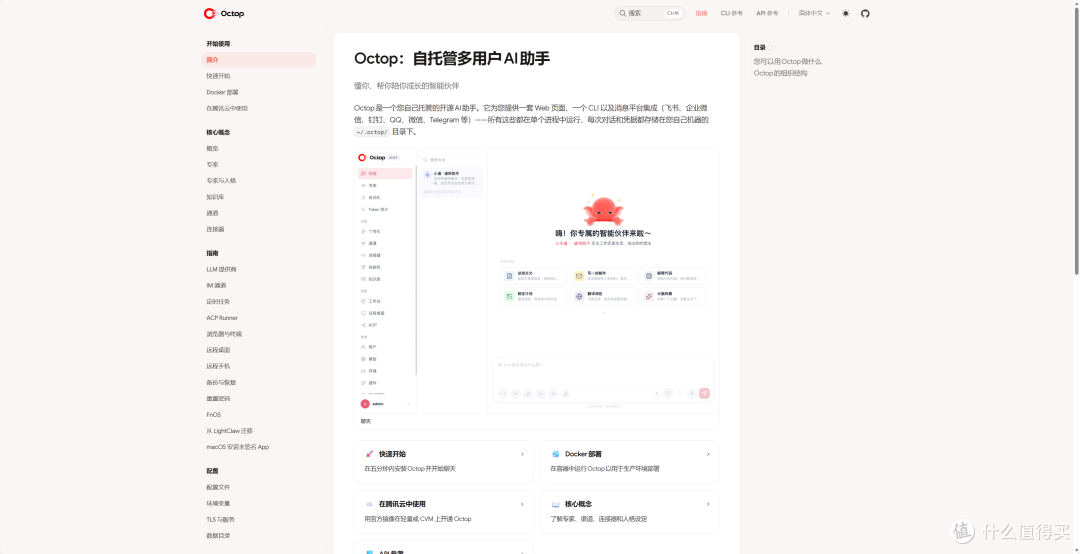
Task: Switch to the API 参考 tab
Action: click(x=767, y=13)
